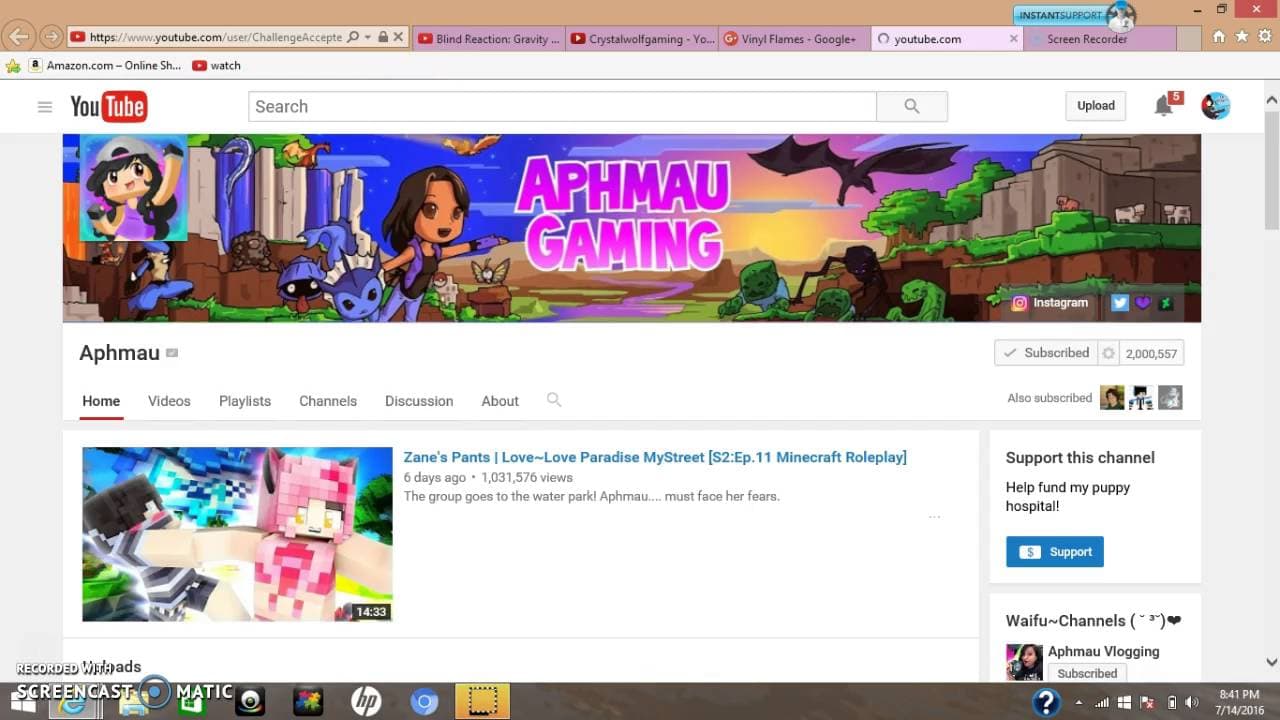Switch to Crystalwolfgaming browser tab
This screenshot has height=720, width=1280.
point(641,39)
